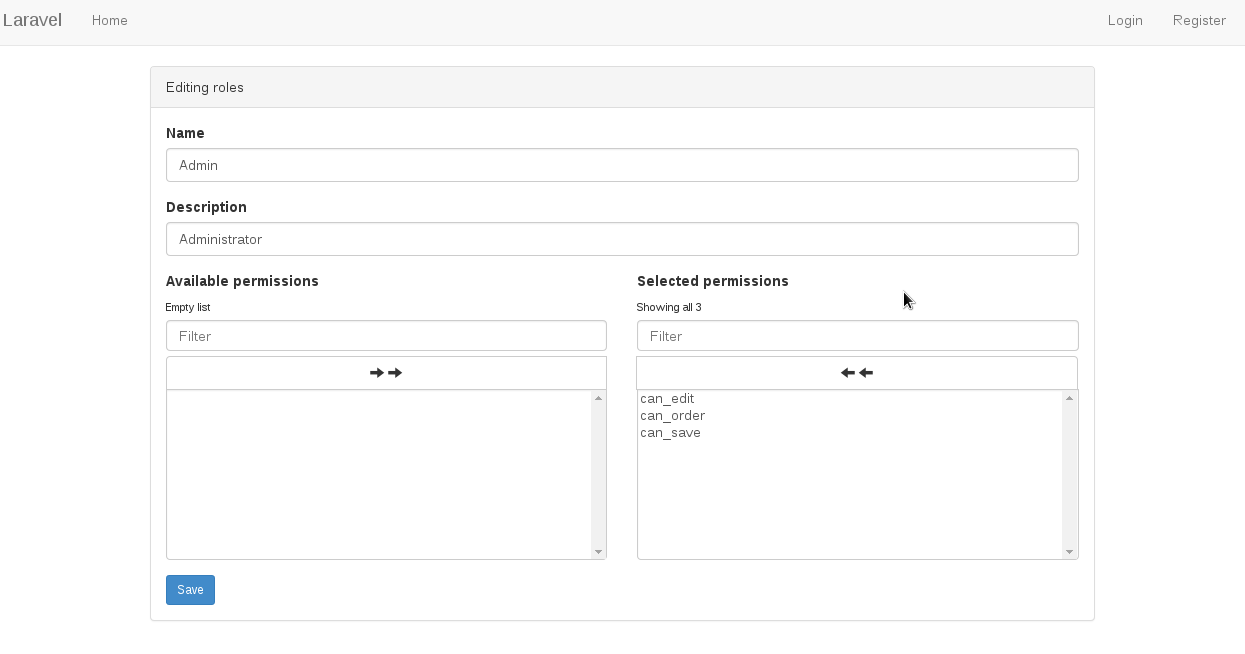Open the Register page
The height and width of the screenshot is (654, 1245).
point(1199,20)
